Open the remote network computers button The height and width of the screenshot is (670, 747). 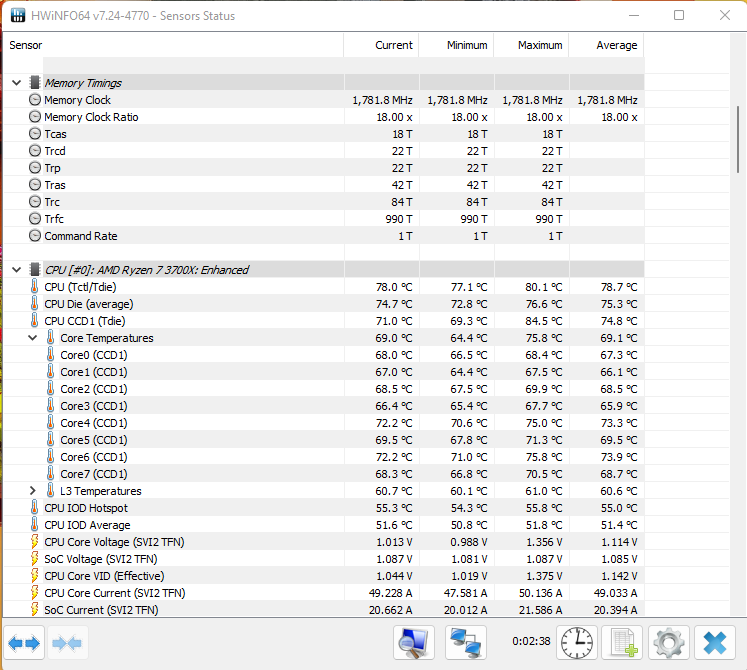(465, 643)
